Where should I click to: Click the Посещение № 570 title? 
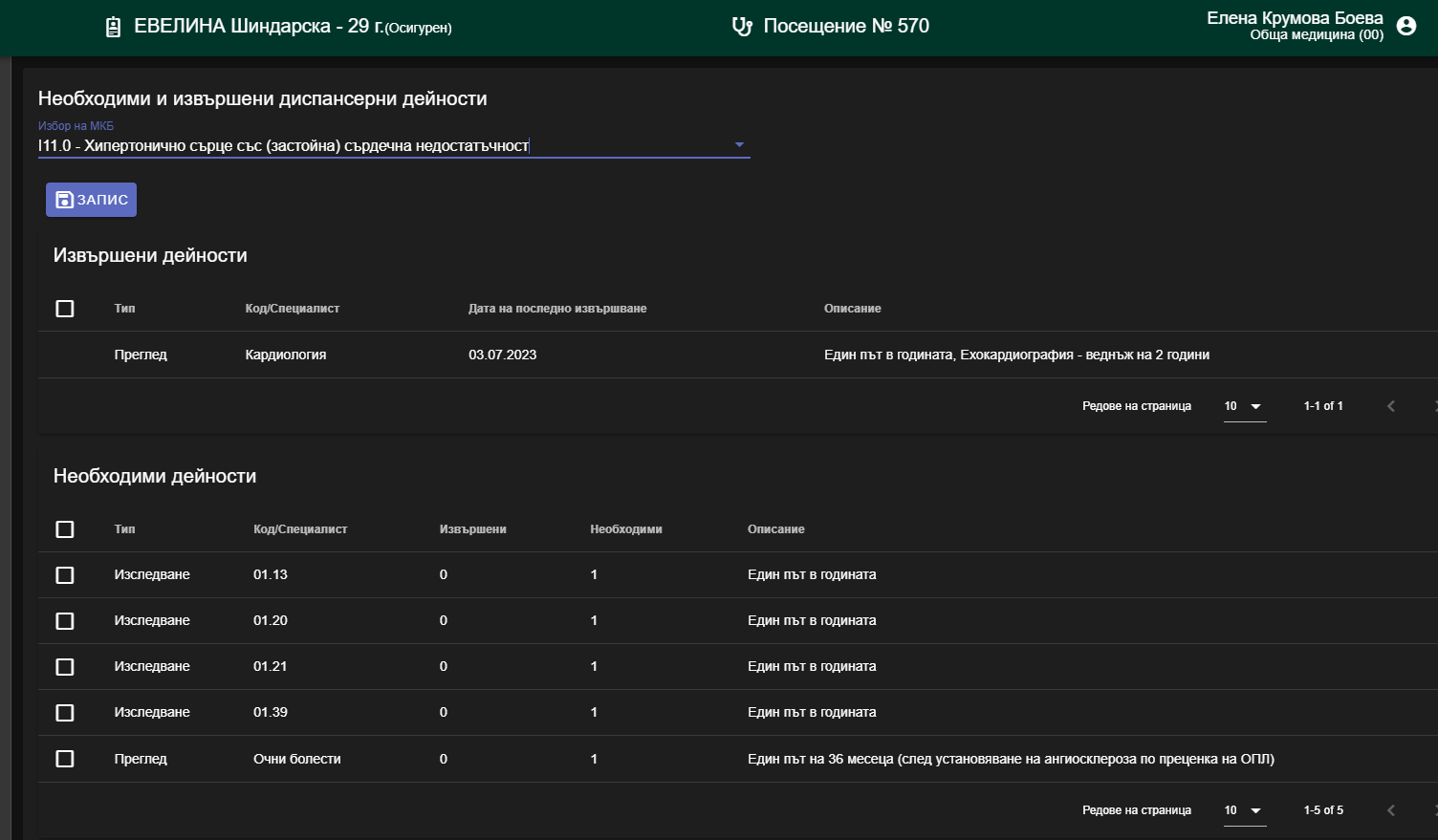pos(846,26)
